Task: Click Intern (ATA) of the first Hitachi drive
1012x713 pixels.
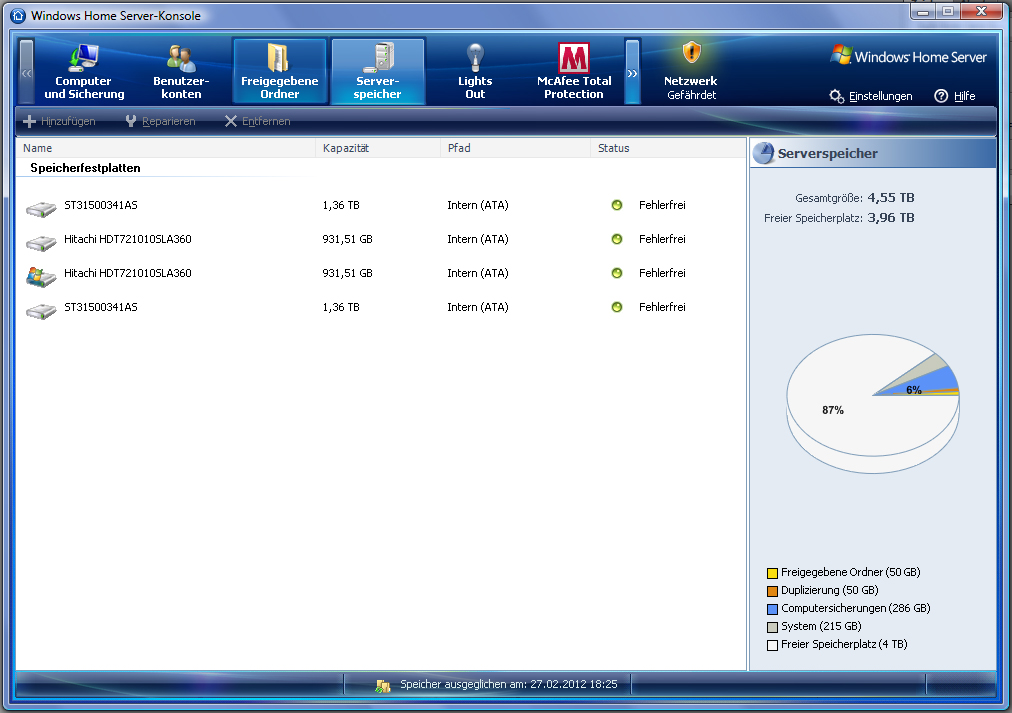Action: [478, 239]
